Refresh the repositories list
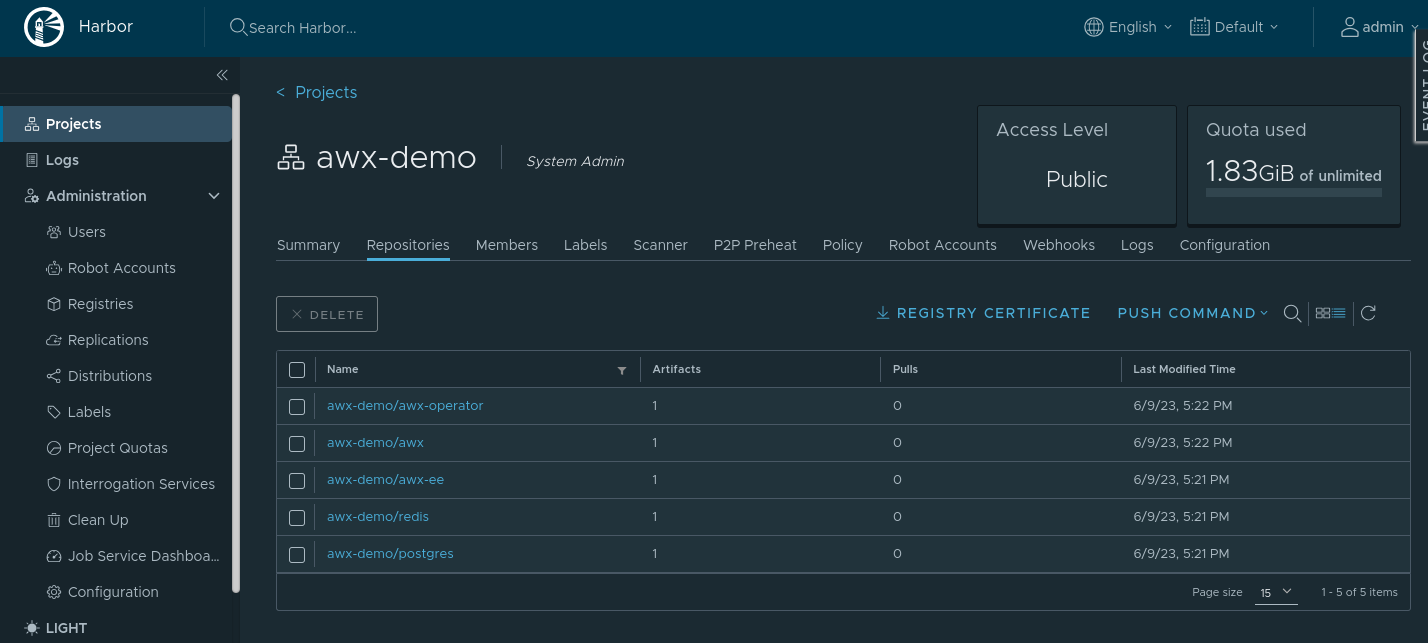 (x=1368, y=314)
